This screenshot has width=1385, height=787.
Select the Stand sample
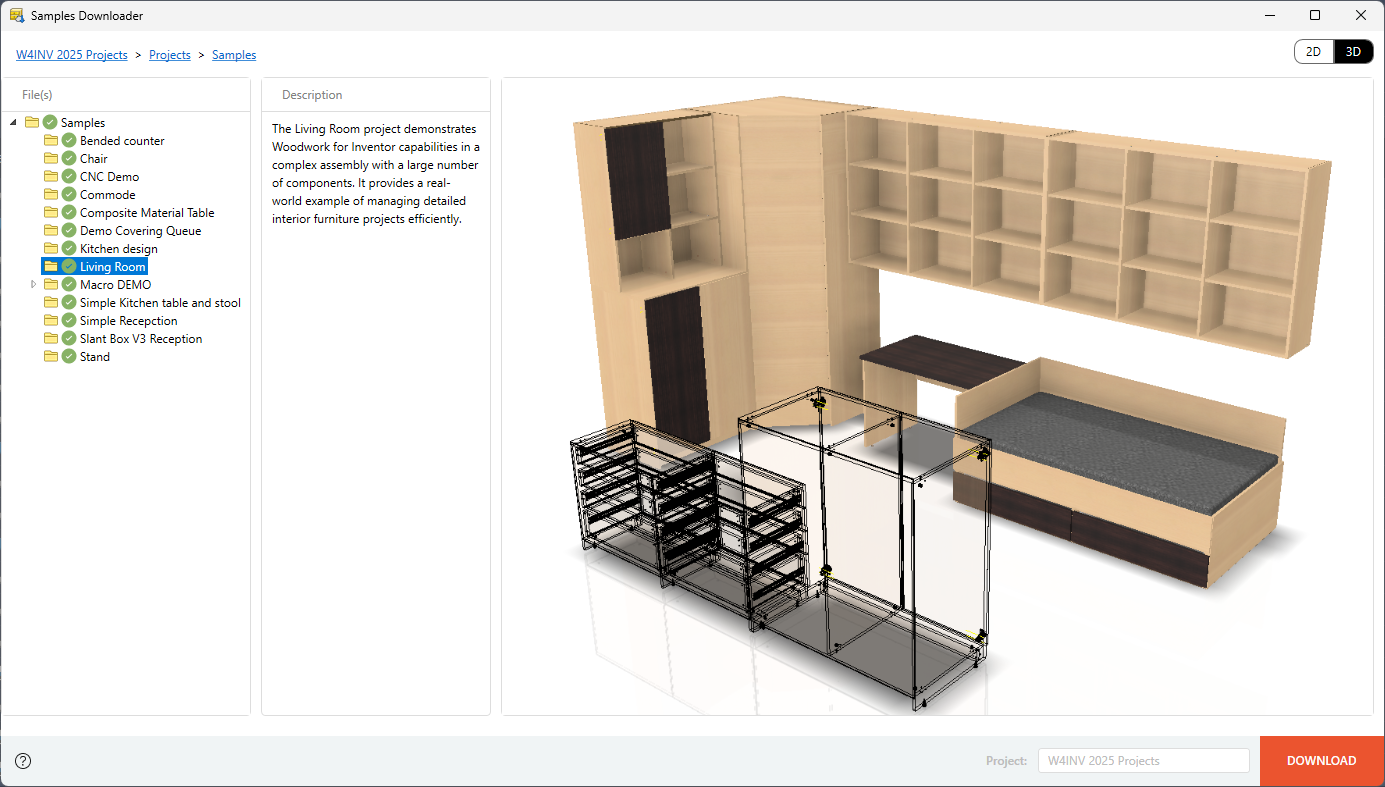coord(95,357)
